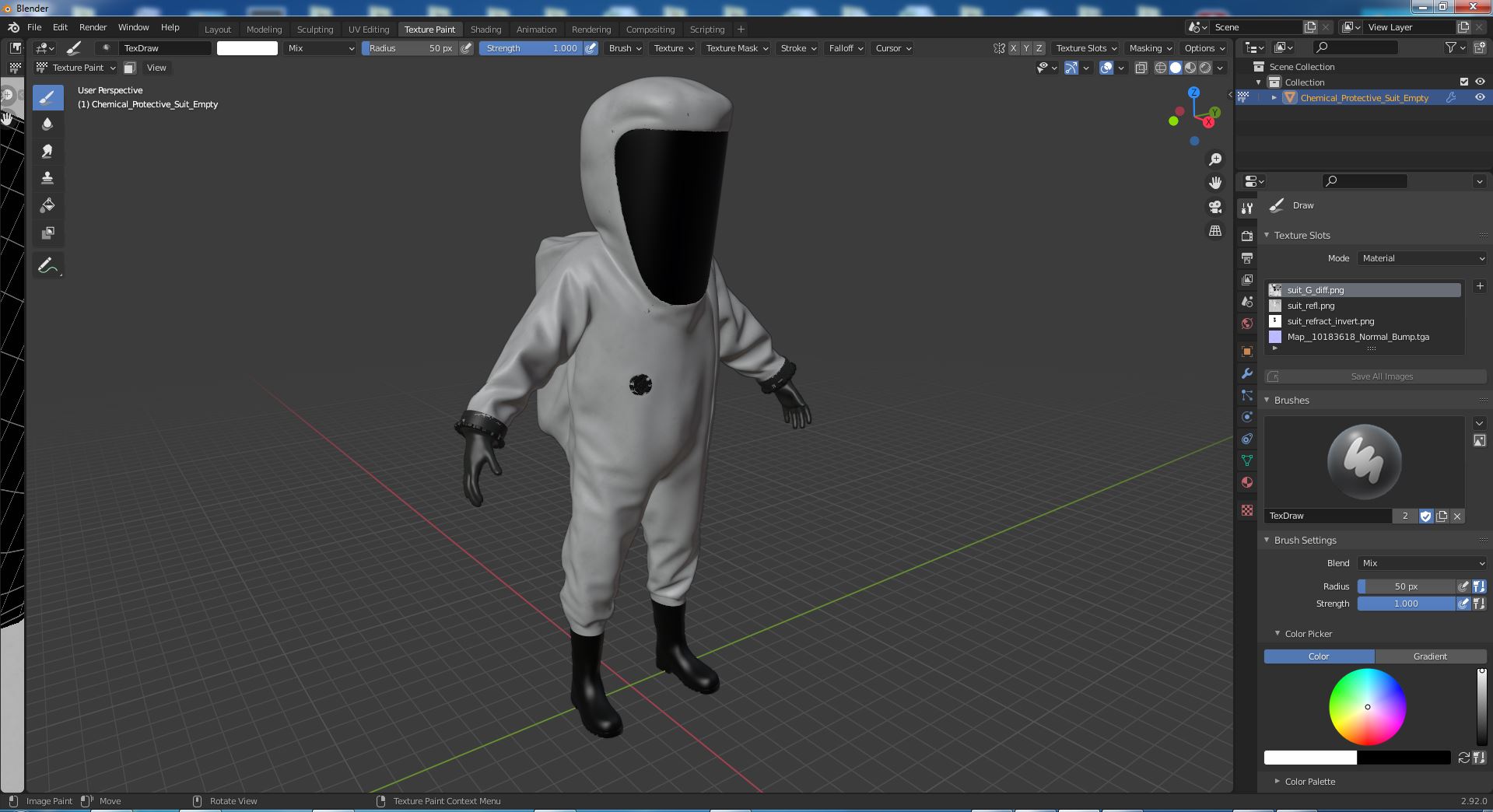Expand the Color Palette section

tap(1277, 781)
